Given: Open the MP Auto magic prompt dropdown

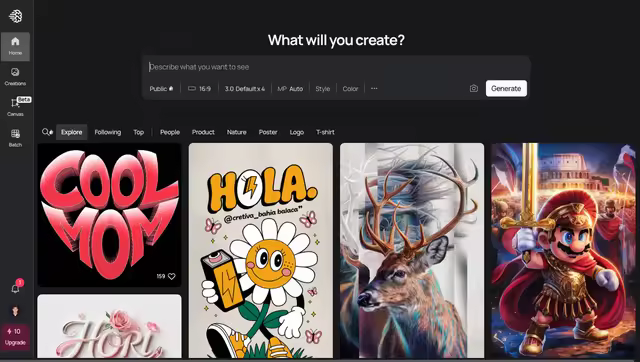Looking at the screenshot, I should 290,89.
